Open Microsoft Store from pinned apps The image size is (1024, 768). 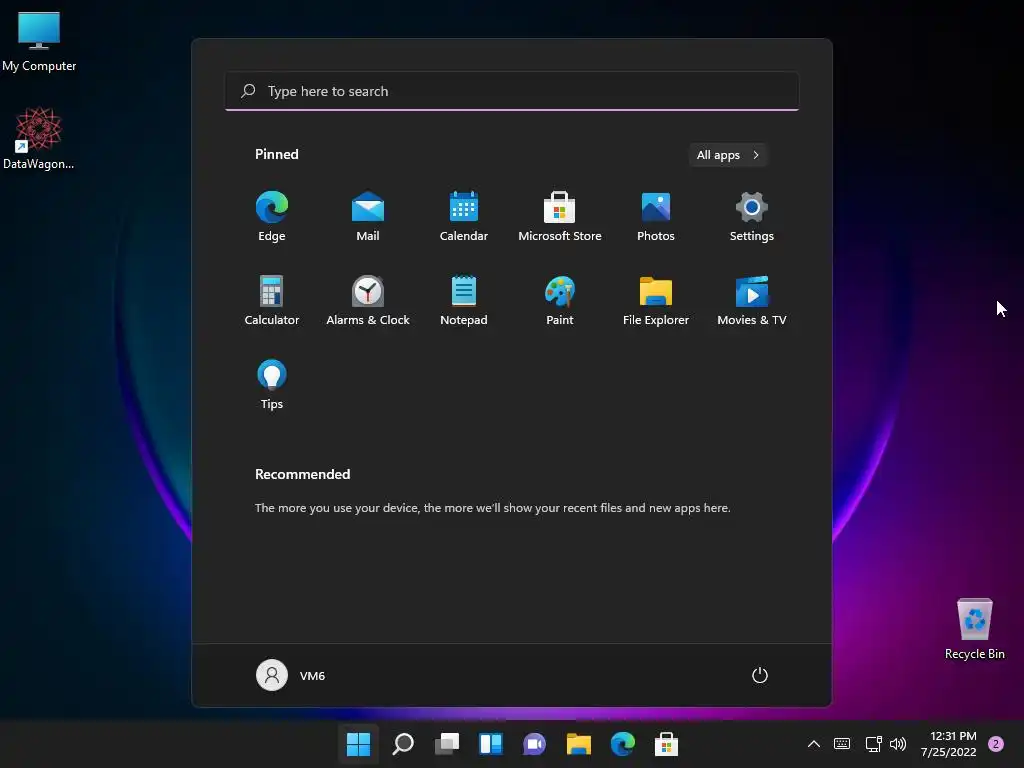coord(560,217)
